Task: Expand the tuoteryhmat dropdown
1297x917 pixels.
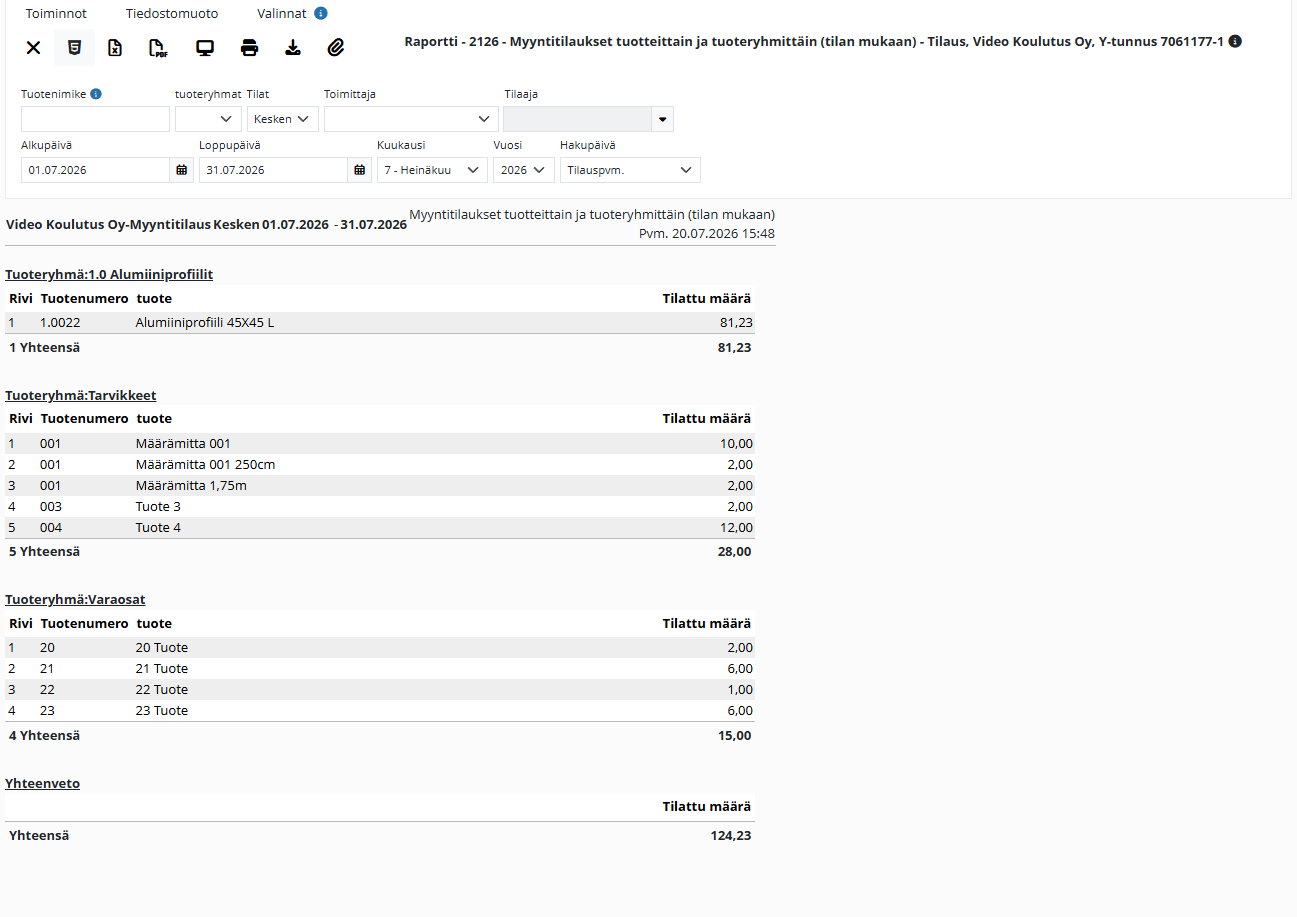Action: pos(208,119)
